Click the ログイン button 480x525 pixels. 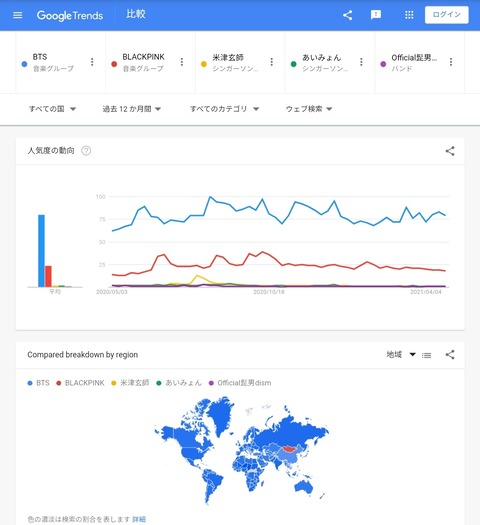447,15
